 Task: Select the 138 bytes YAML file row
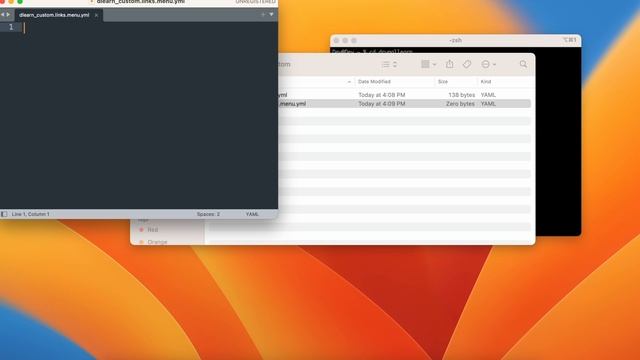[404, 95]
